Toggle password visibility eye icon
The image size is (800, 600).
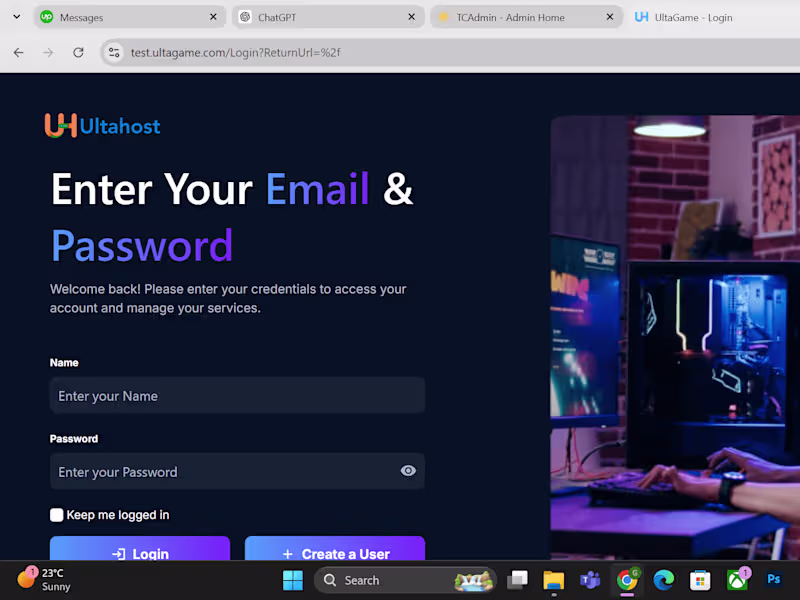[x=408, y=471]
